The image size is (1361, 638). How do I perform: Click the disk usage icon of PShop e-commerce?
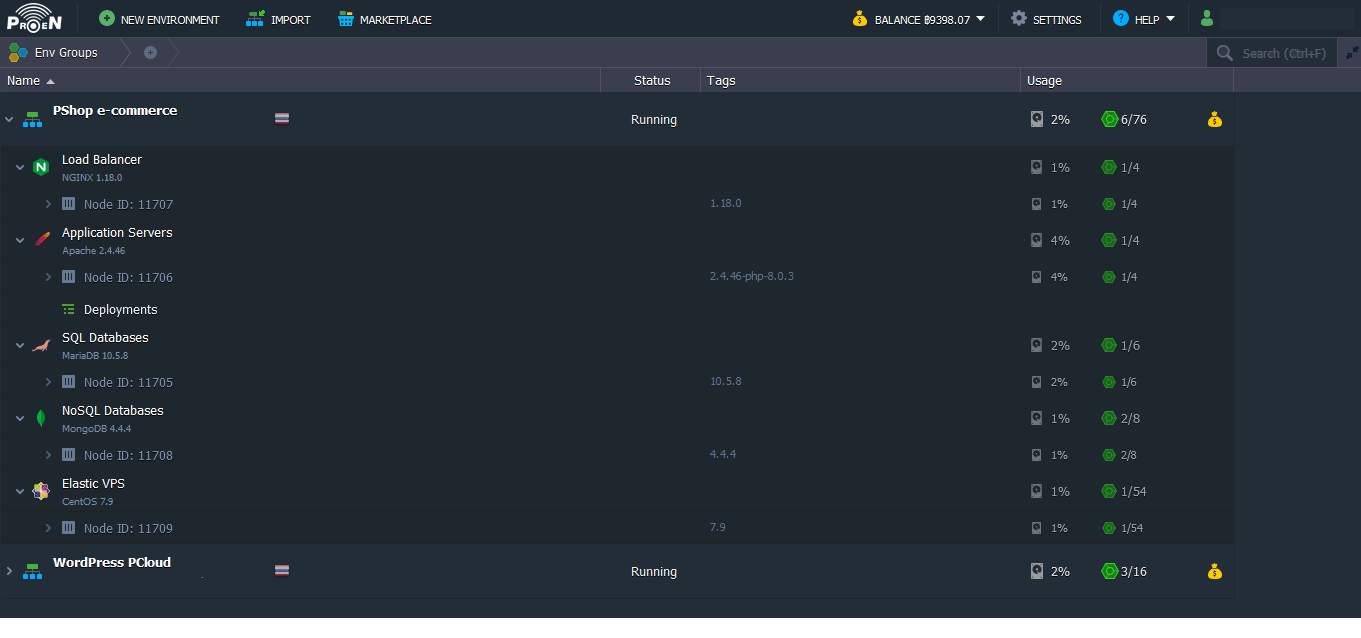(x=1037, y=119)
